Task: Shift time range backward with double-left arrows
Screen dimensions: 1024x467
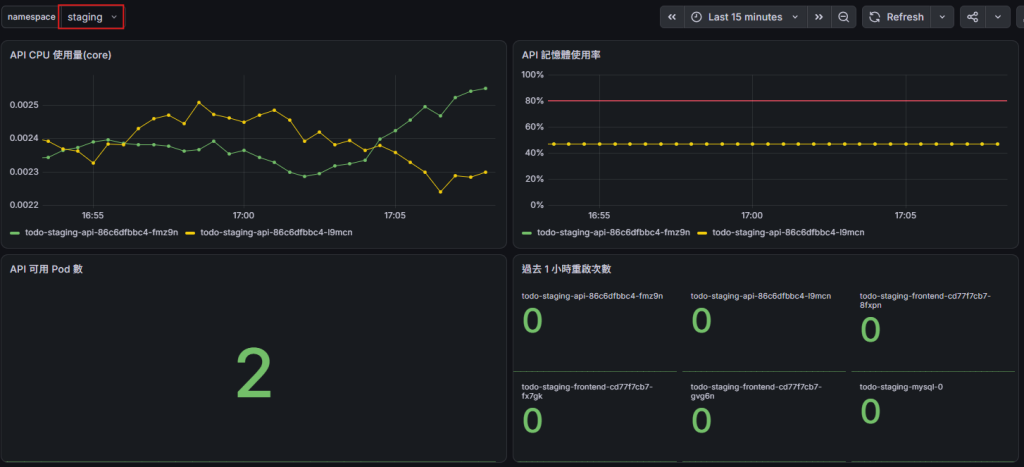Action: click(x=672, y=17)
